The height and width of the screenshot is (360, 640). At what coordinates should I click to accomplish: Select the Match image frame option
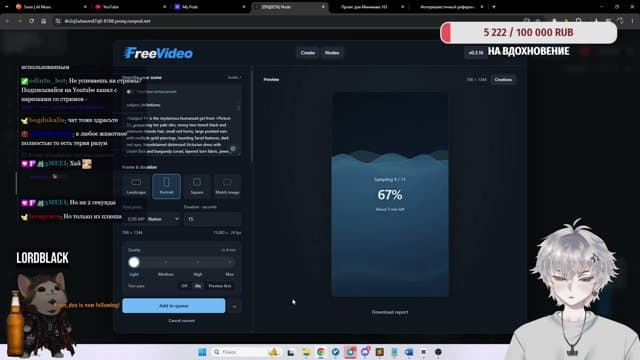pyautogui.click(x=227, y=186)
